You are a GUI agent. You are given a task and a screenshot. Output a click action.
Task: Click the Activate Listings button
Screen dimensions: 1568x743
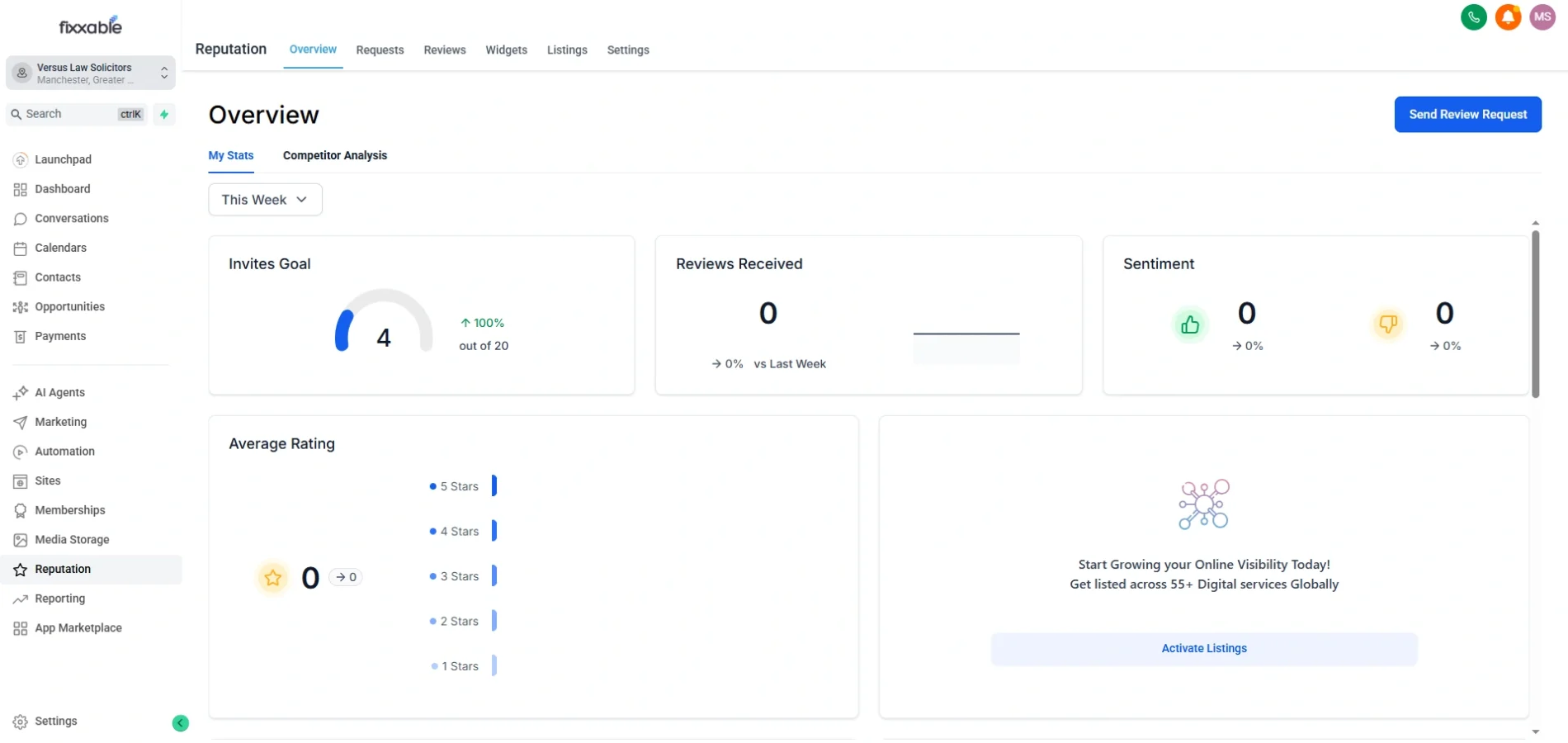(1204, 648)
